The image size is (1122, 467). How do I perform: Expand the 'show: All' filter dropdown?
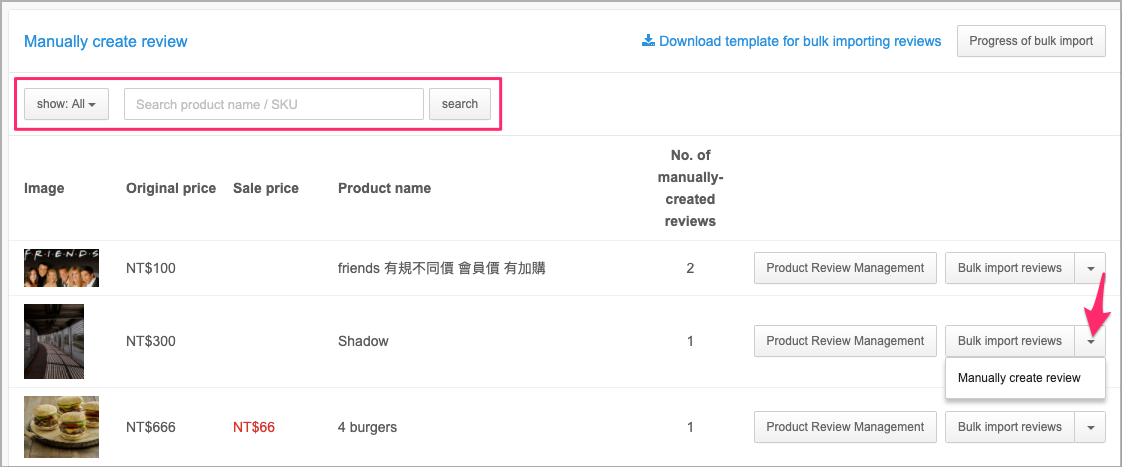click(x=67, y=104)
